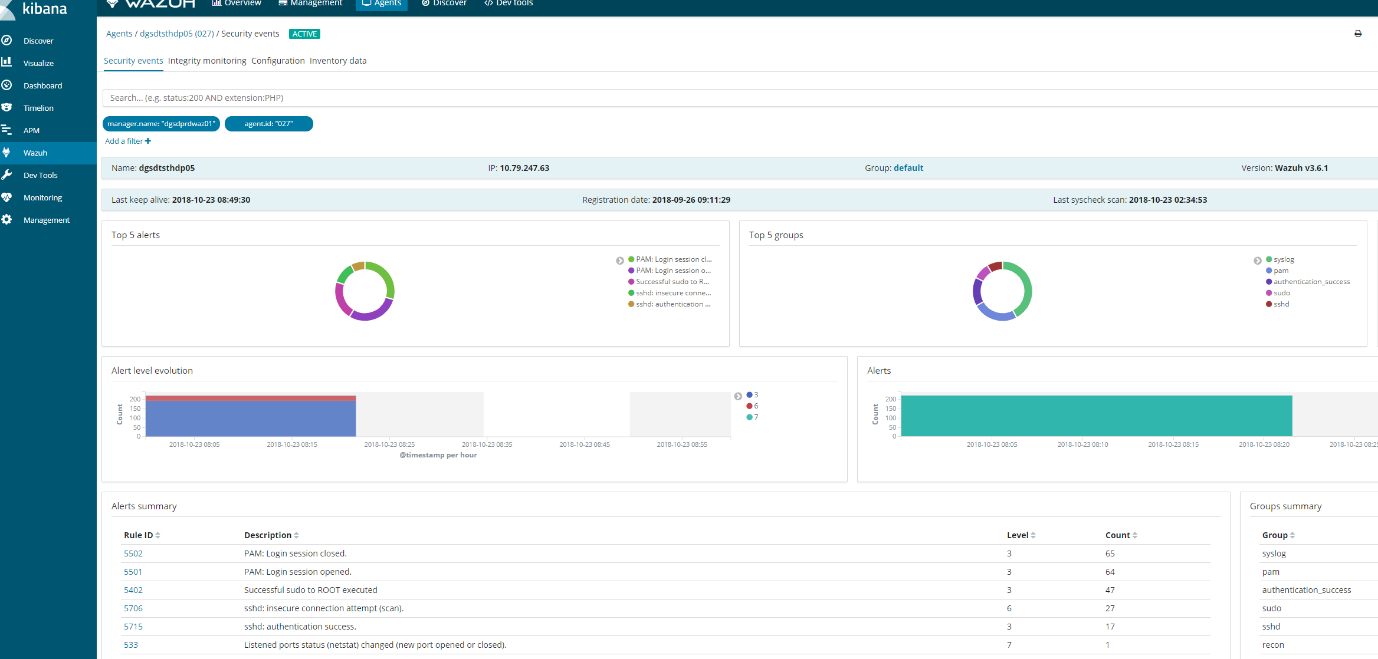Image resolution: width=1378 pixels, height=659 pixels.
Task: Switch to the Integrity monitoring tab
Action: 207,61
